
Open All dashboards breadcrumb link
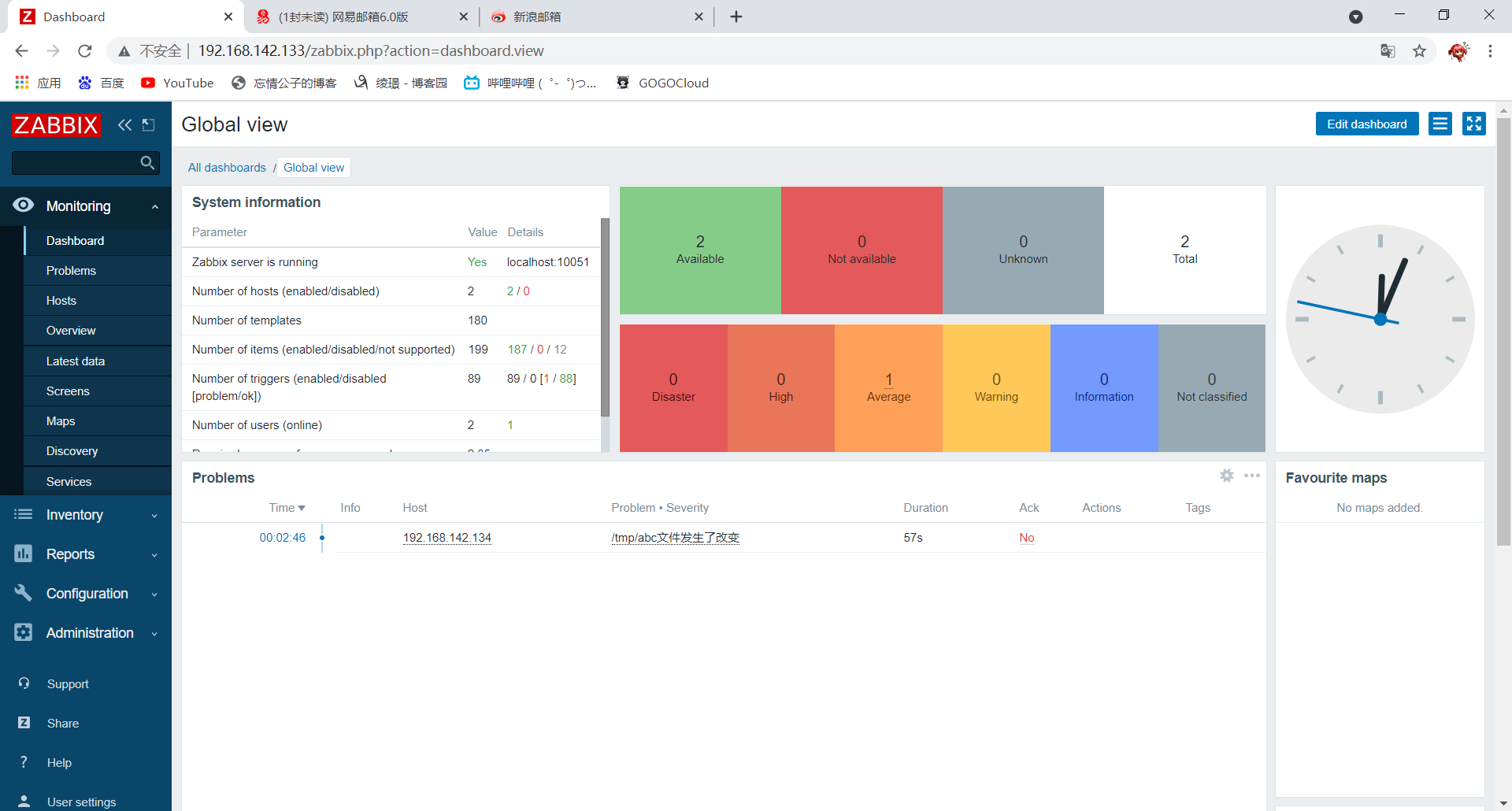tap(227, 168)
